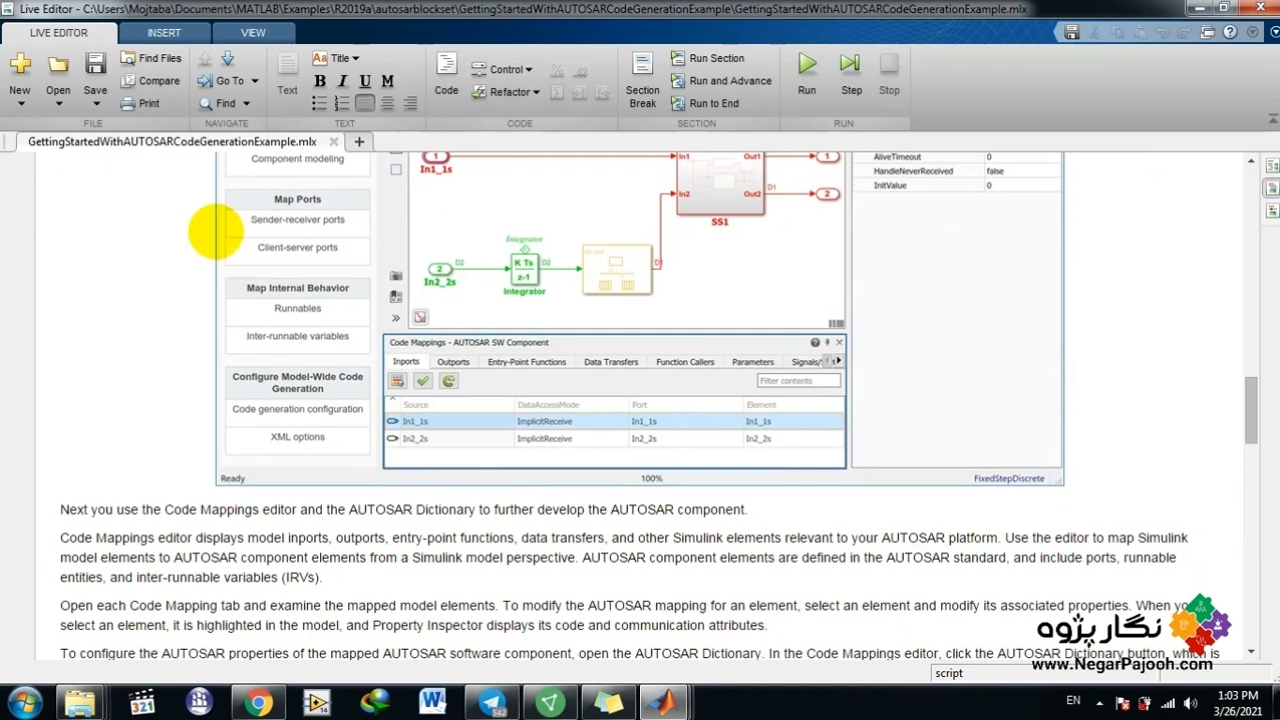The width and height of the screenshot is (1280, 720).
Task: Open the Title text style dropdown
Action: tap(336, 58)
